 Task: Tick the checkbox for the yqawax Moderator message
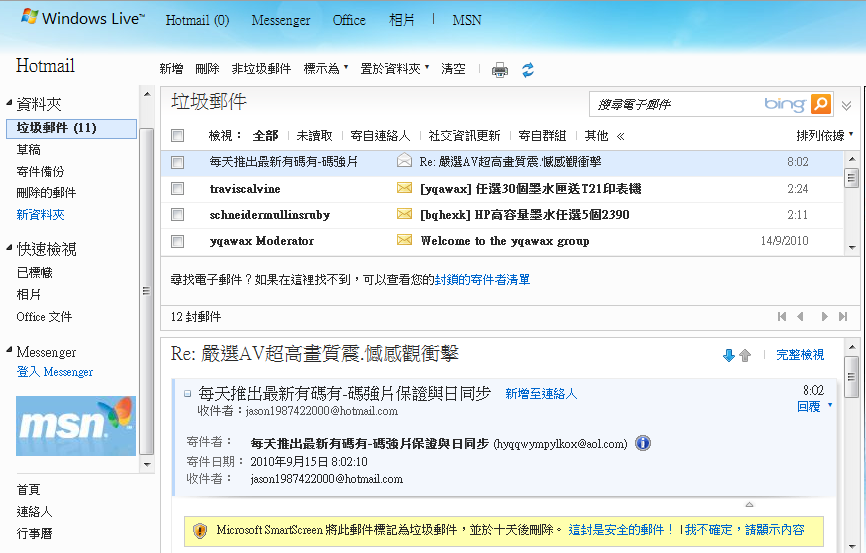(177, 241)
